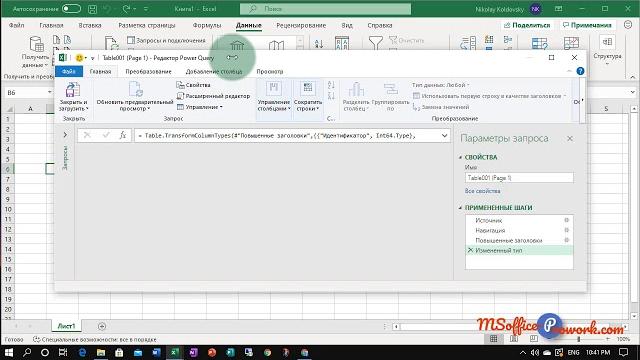Click Использовать первую строку в качестве заголовков
Screen dimensions: 640x360
(489, 96)
